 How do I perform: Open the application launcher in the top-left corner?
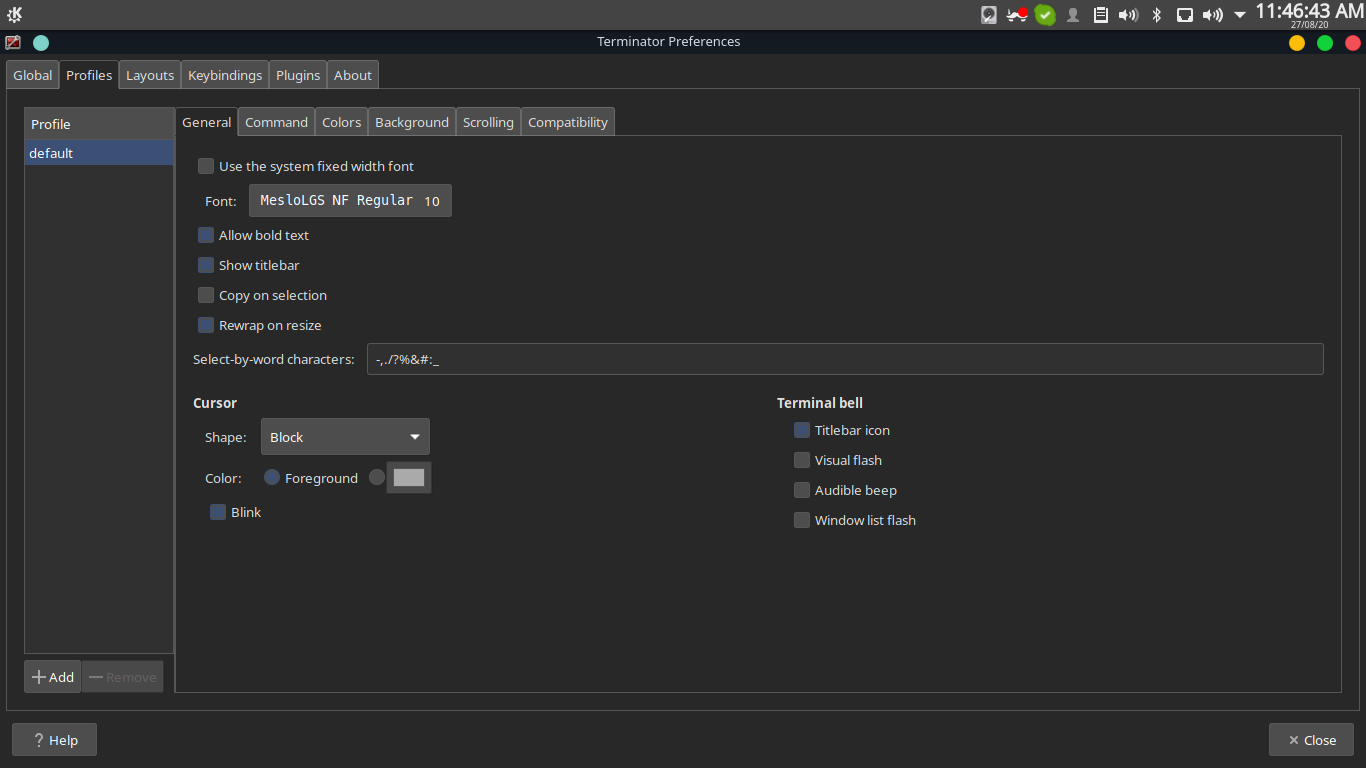pos(14,14)
